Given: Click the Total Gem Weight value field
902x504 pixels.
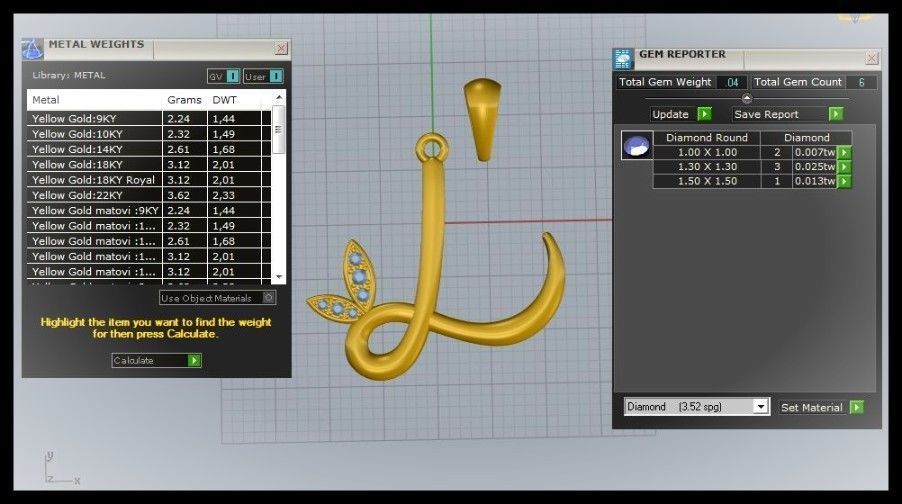Looking at the screenshot, I should 732,82.
